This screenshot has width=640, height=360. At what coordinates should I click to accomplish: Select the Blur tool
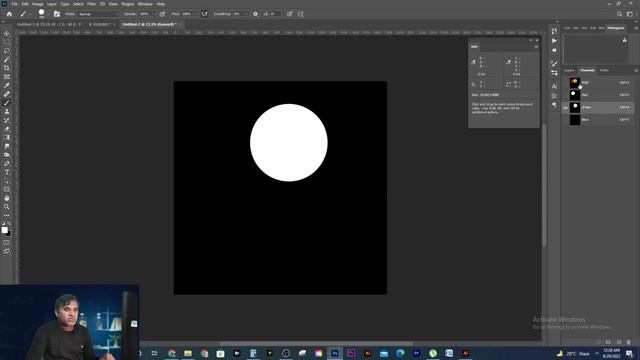(x=7, y=146)
